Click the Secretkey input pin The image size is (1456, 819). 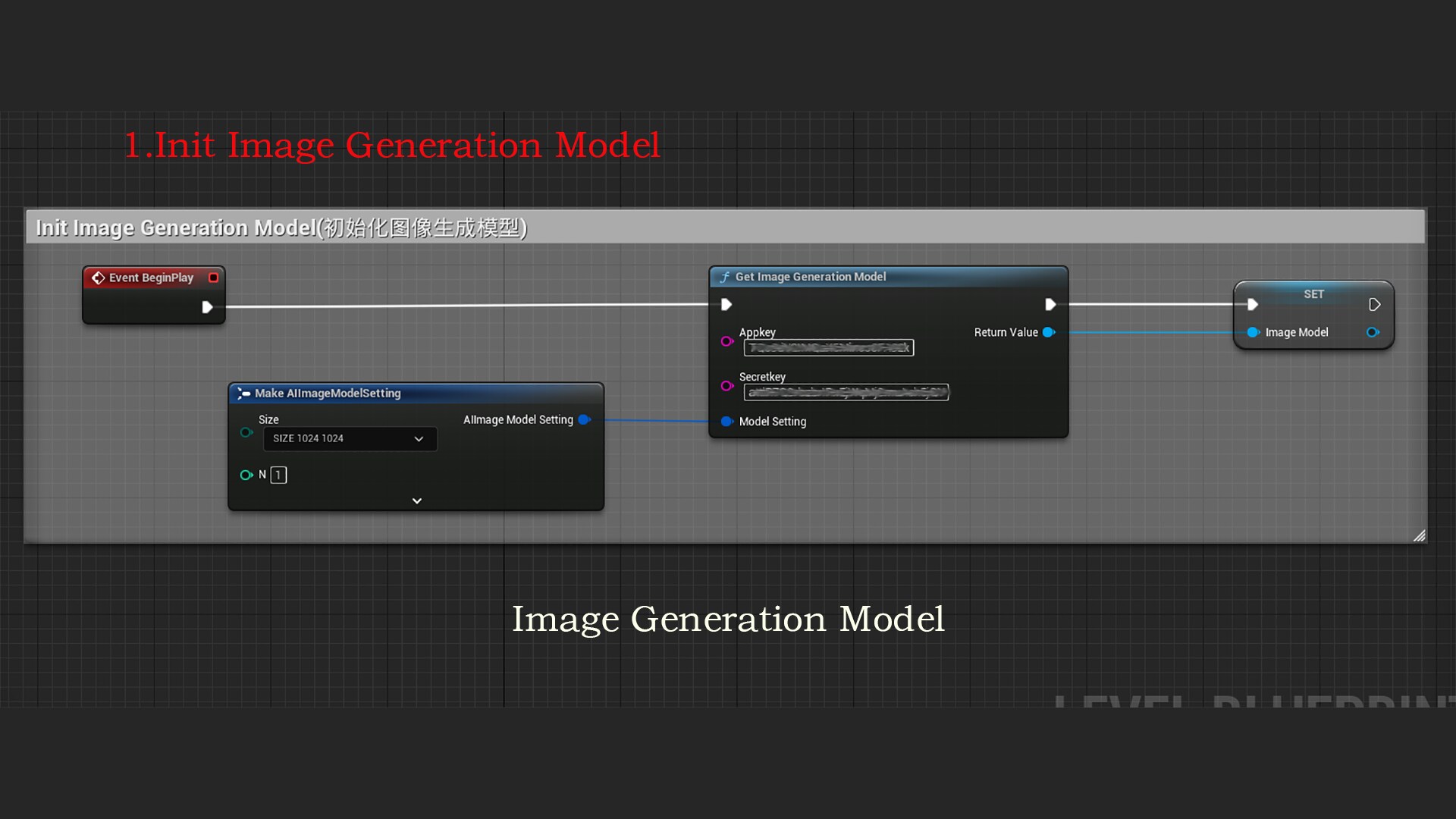click(726, 386)
